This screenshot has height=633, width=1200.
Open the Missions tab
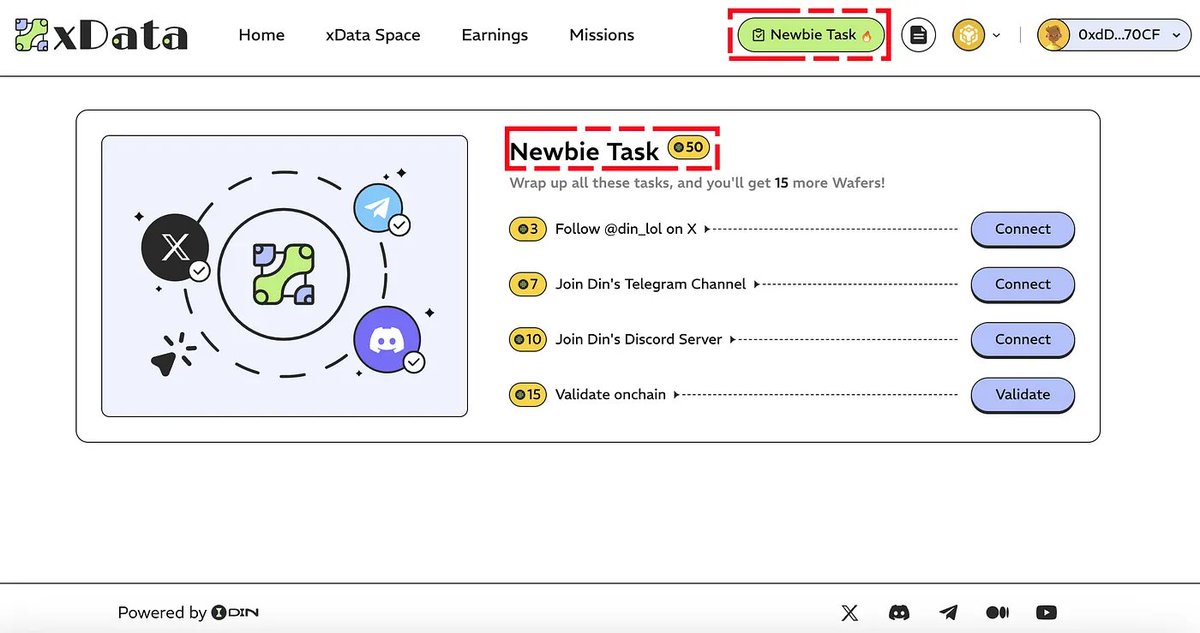point(602,35)
